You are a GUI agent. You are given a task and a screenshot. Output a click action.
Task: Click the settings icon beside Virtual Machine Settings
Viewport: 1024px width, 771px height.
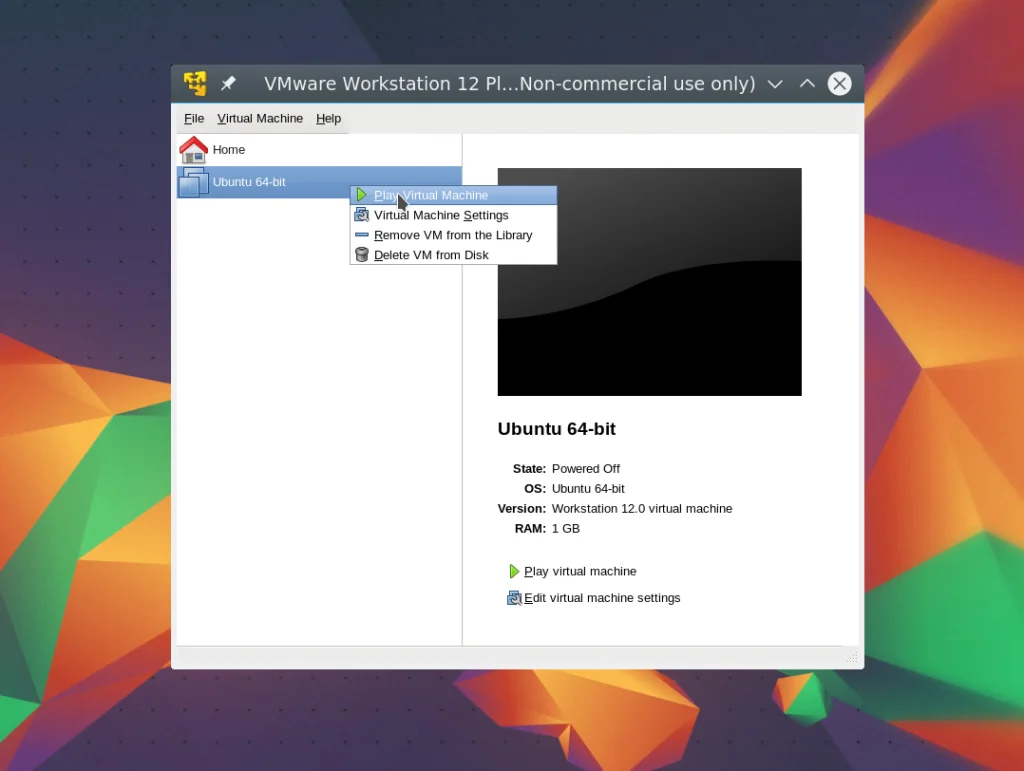[362, 215]
